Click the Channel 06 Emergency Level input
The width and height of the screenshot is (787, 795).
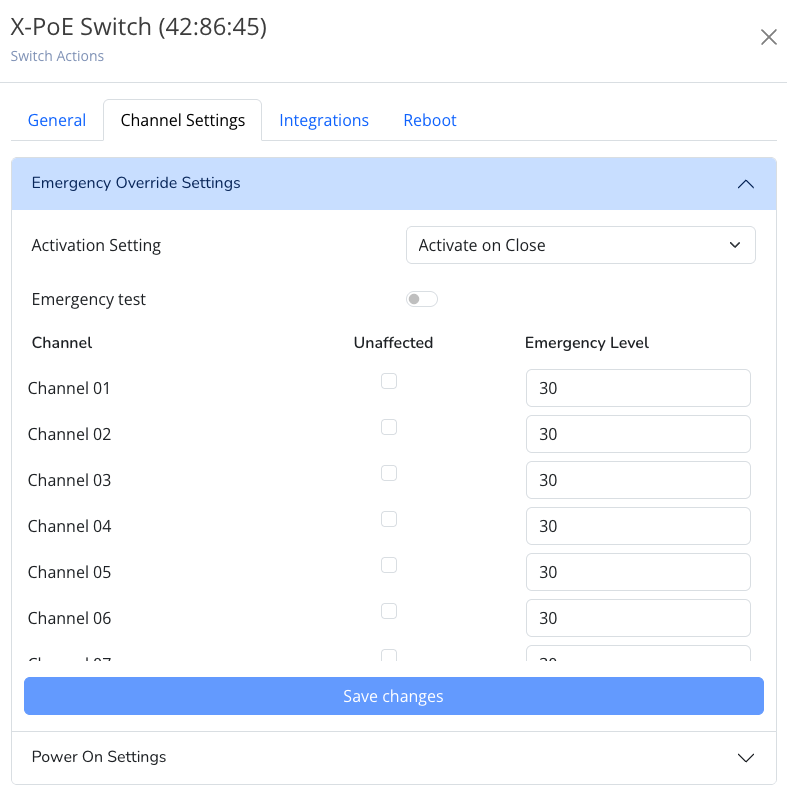(638, 618)
